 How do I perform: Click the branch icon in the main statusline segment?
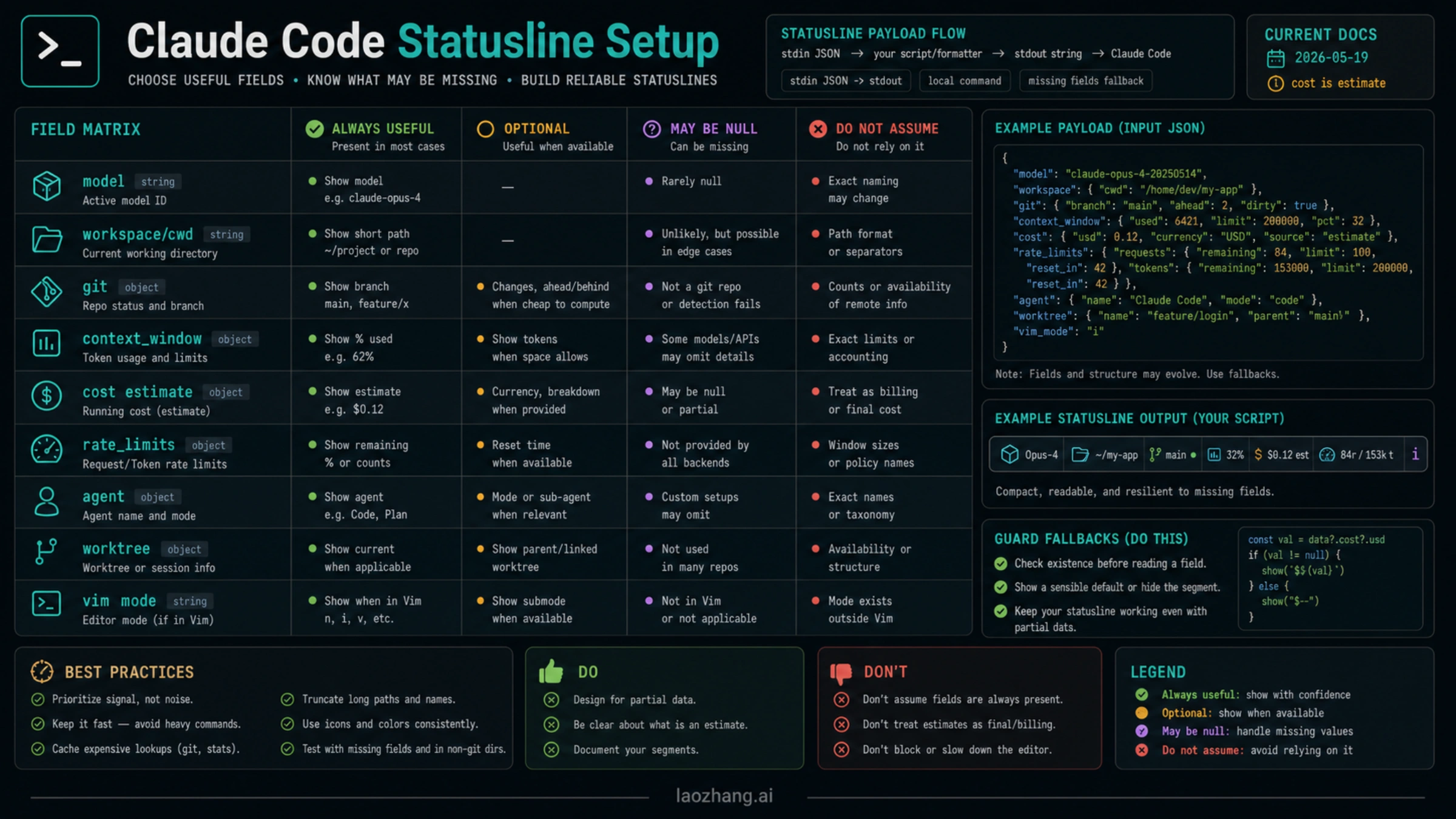coord(1155,454)
